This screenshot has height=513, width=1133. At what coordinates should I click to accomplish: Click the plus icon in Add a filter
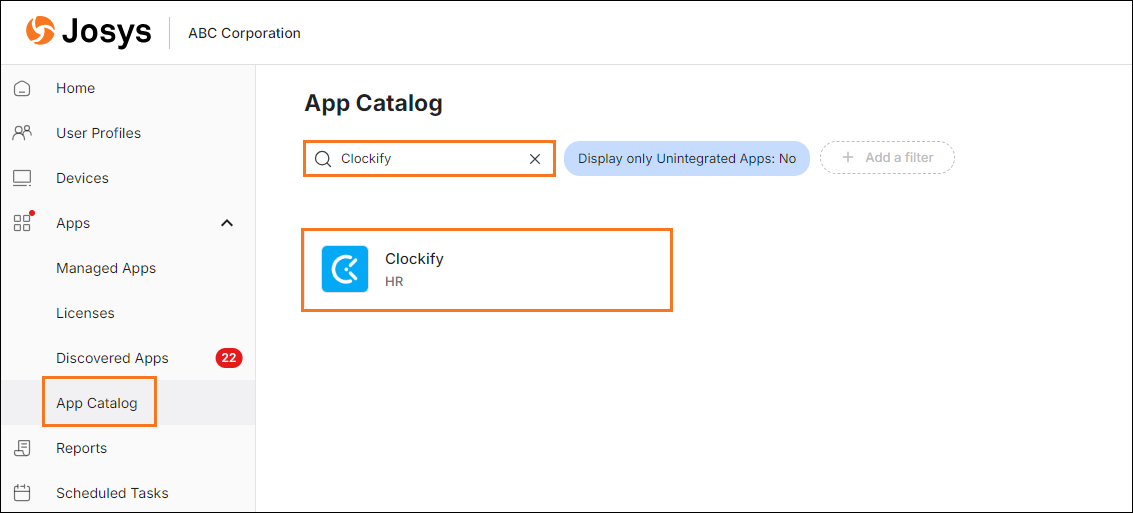coord(848,158)
